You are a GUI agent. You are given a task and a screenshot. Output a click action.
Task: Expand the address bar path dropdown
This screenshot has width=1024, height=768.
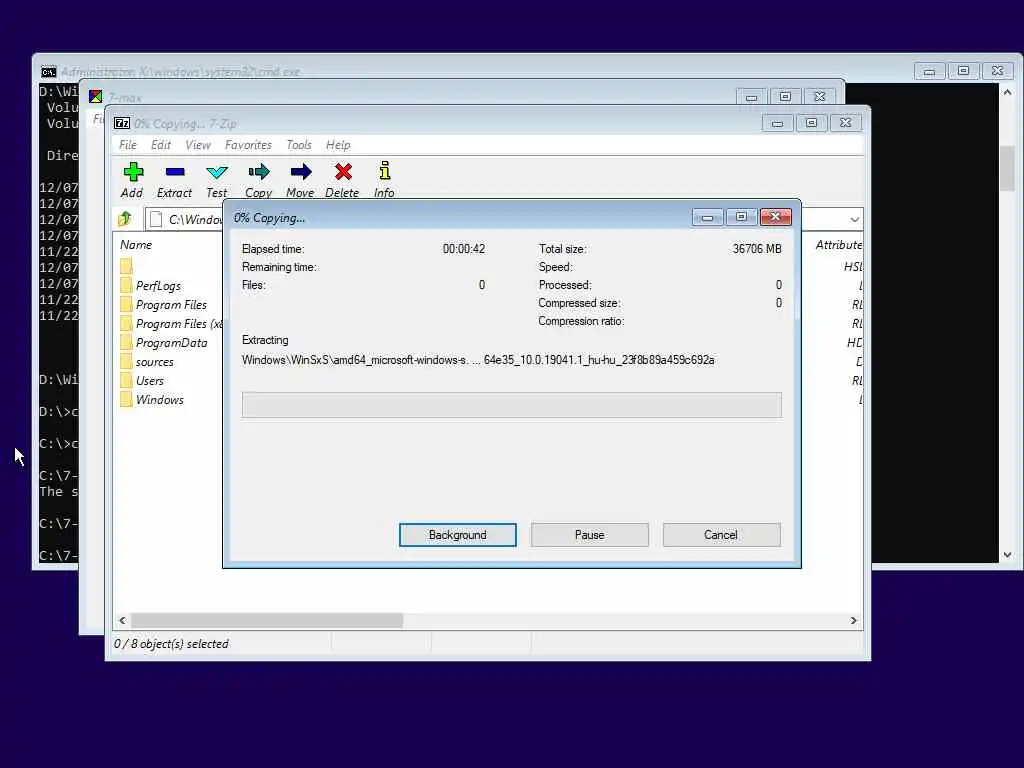pos(854,219)
